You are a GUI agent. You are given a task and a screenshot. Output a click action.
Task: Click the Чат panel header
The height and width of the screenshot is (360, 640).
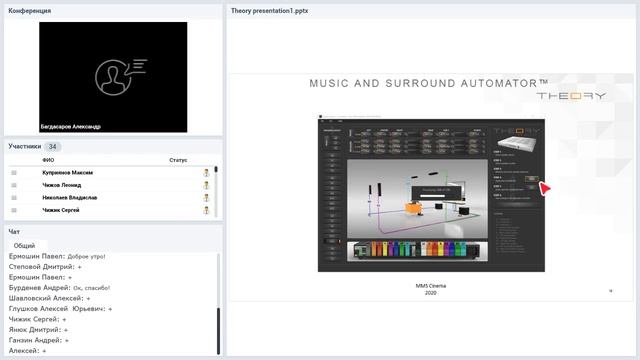(14, 231)
